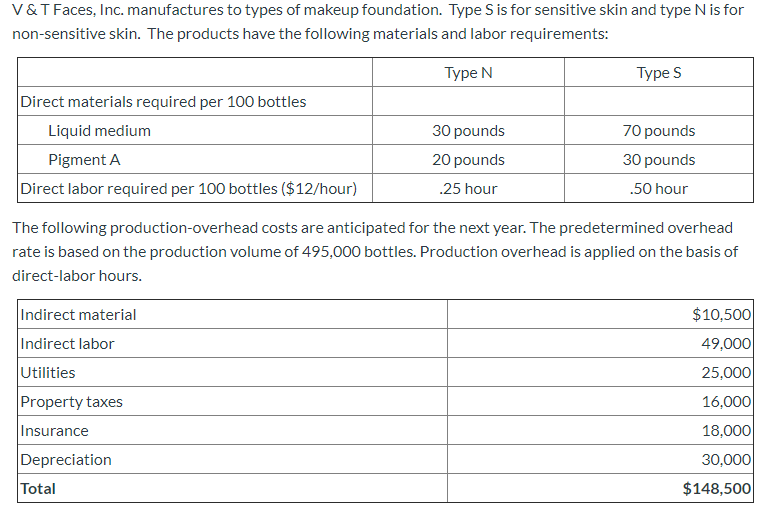
Task: Click the '16,000' value
Action: pyautogui.click(x=726, y=402)
